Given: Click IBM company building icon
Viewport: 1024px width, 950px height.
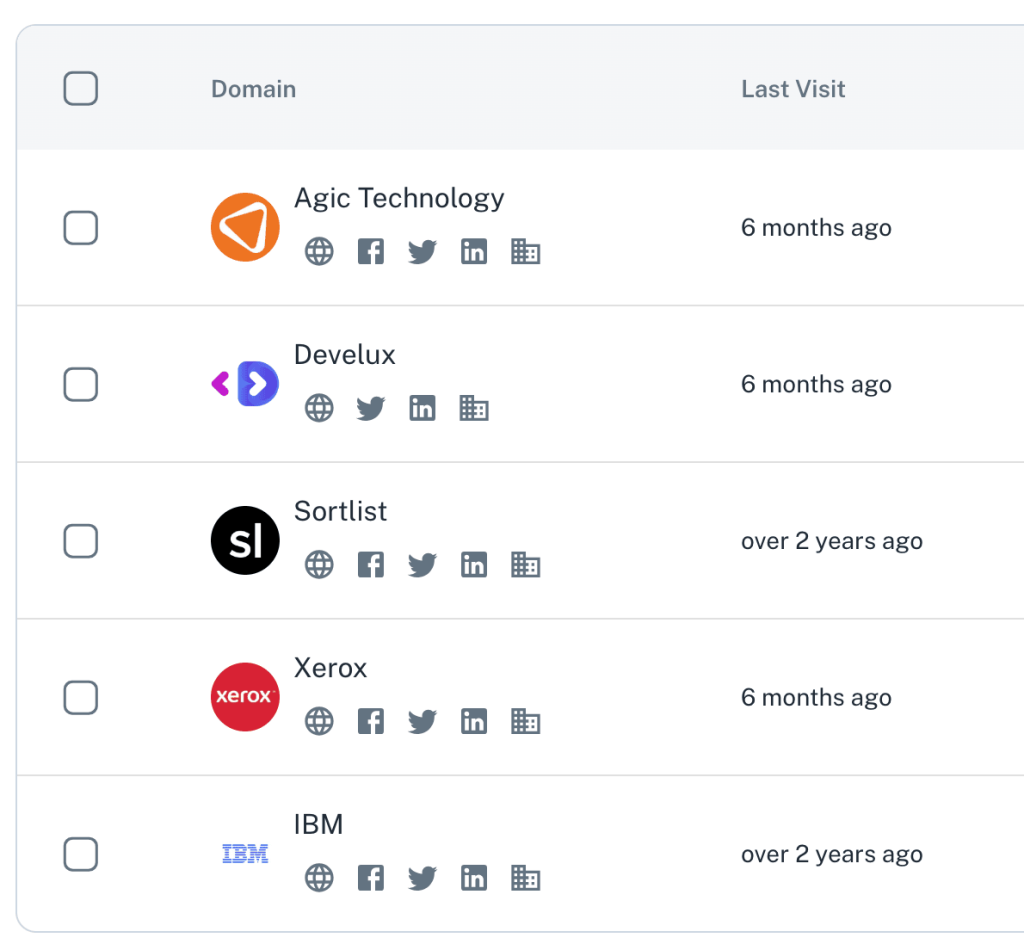Looking at the screenshot, I should click(x=526, y=878).
